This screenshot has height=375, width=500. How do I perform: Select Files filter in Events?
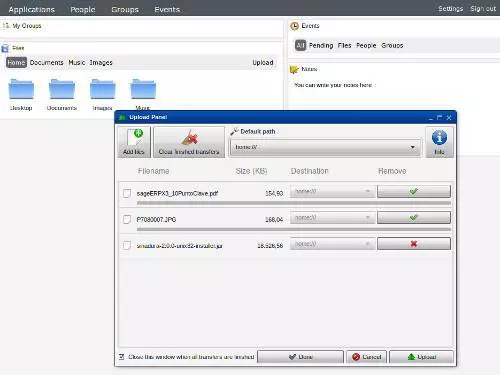[x=344, y=45]
